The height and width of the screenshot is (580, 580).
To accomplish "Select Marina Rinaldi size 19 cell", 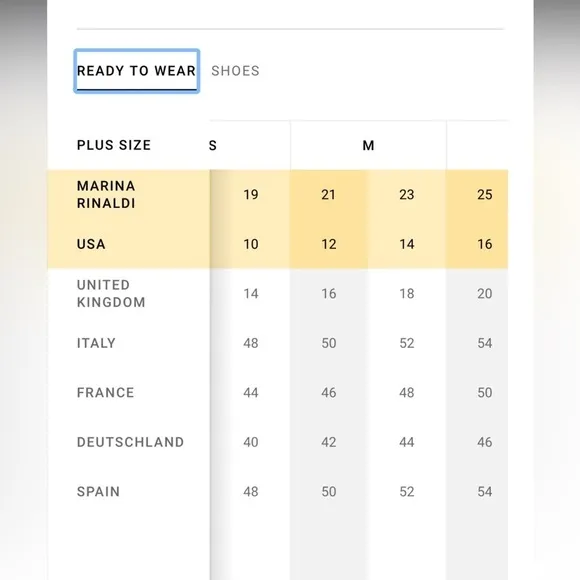I will tap(251, 195).
